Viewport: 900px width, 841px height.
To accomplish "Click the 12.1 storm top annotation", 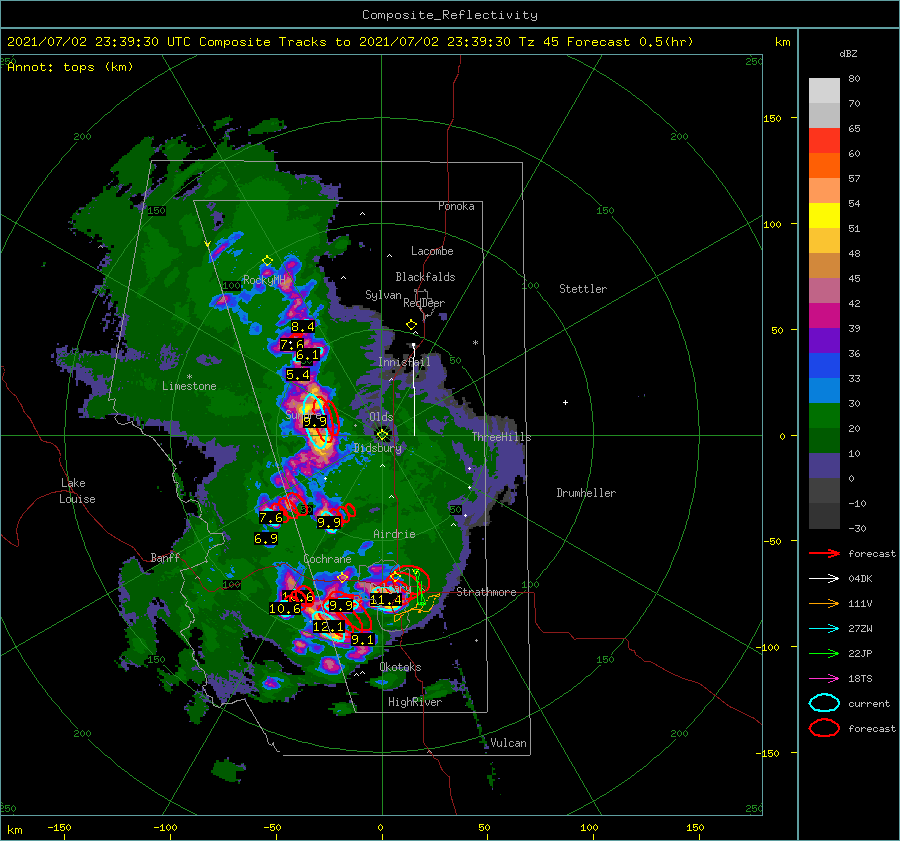I will (x=329, y=626).
